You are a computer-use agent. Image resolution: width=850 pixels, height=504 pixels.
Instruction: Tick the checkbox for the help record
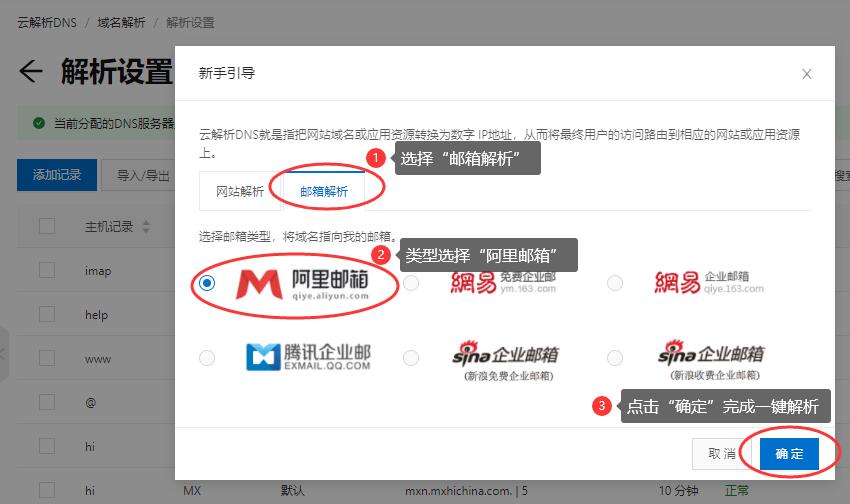click(47, 314)
